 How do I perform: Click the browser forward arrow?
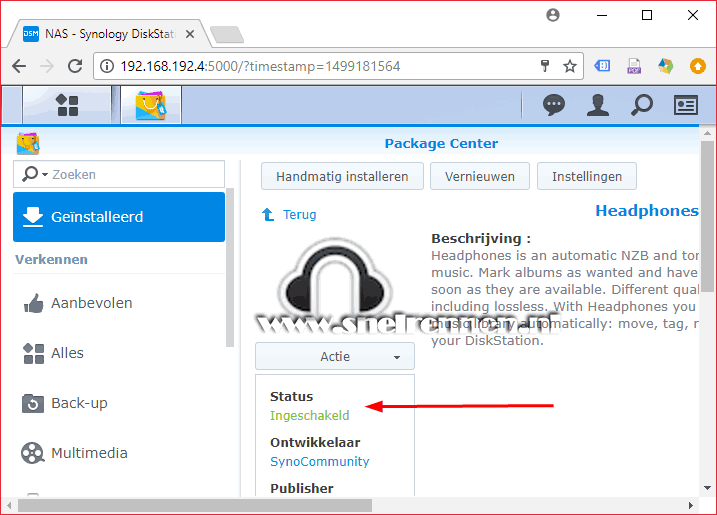[47, 66]
